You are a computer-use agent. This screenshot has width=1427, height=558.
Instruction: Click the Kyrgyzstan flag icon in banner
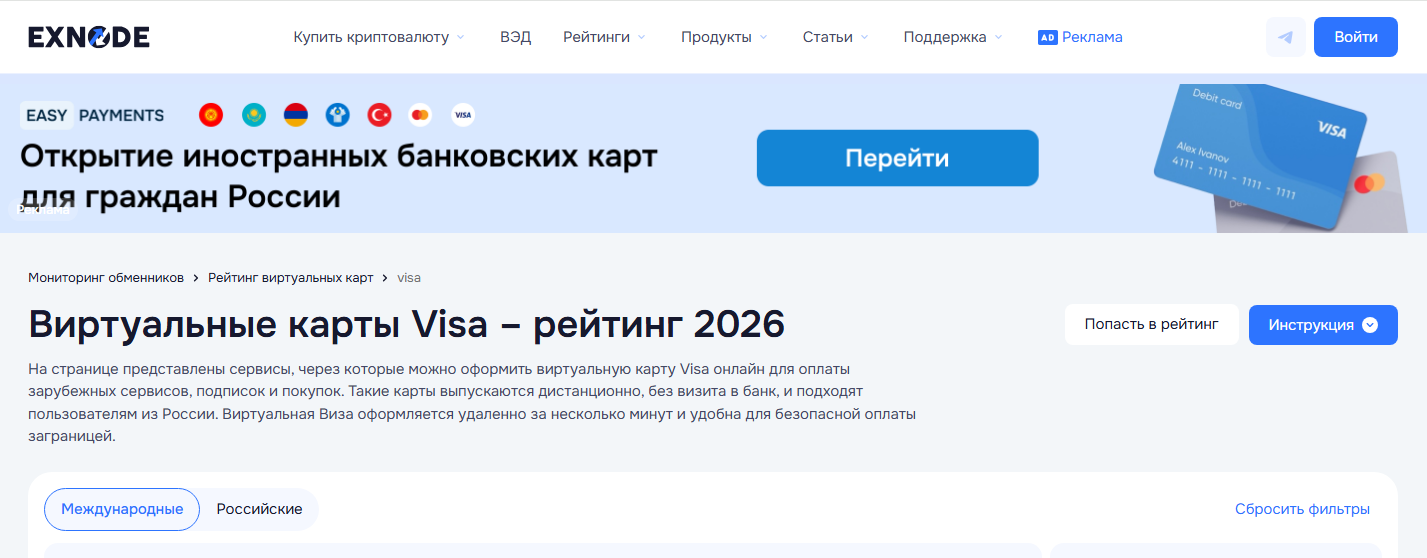(210, 115)
